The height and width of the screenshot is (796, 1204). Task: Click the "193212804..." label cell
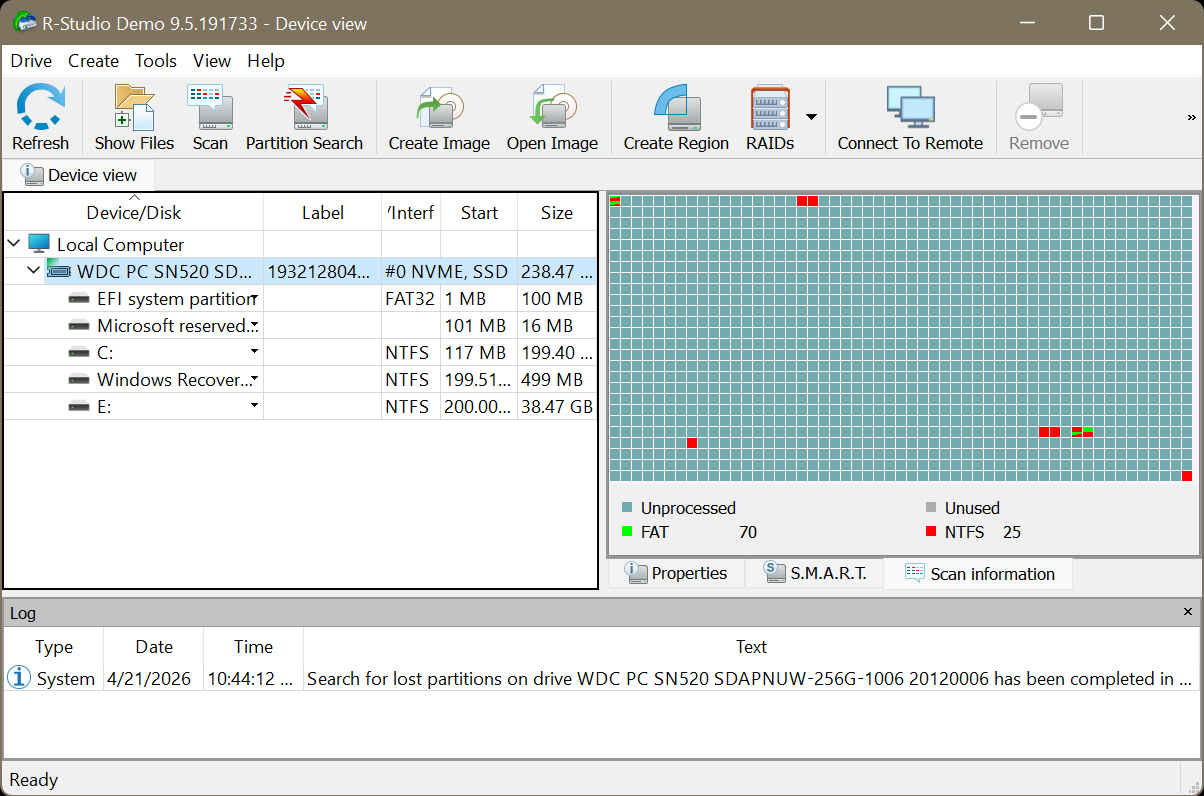[323, 271]
